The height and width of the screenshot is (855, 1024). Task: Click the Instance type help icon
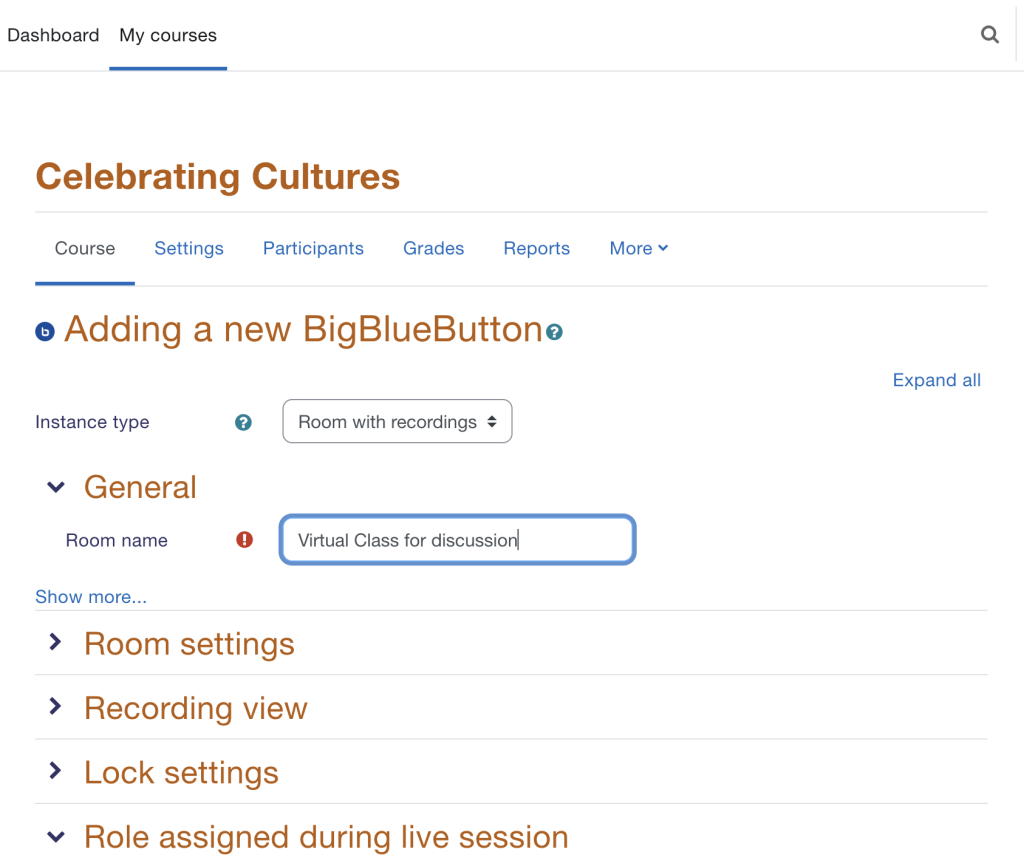243,423
